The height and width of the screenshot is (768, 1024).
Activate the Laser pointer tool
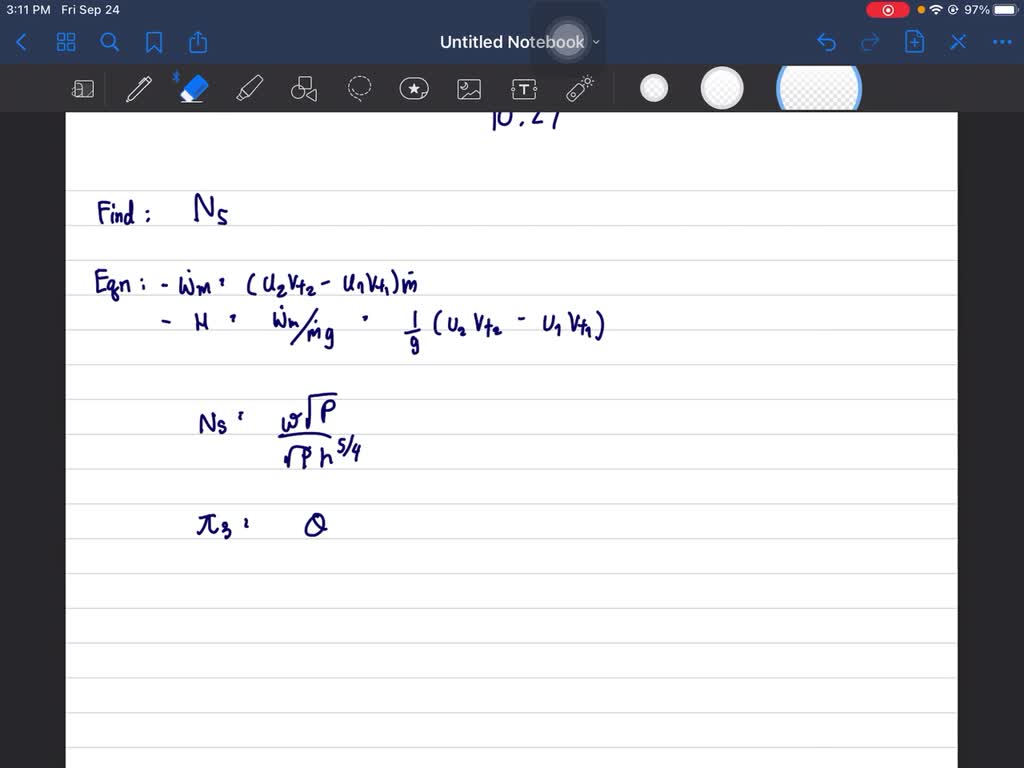(580, 88)
